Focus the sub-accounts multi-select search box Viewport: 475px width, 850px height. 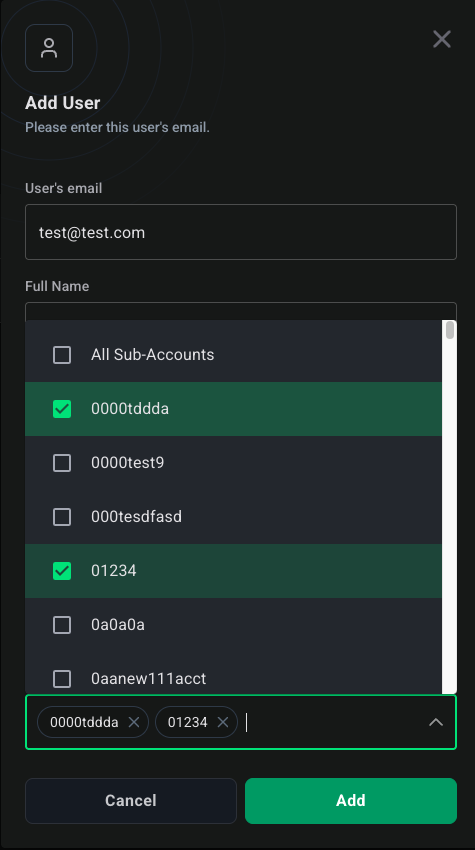[x=331, y=722]
